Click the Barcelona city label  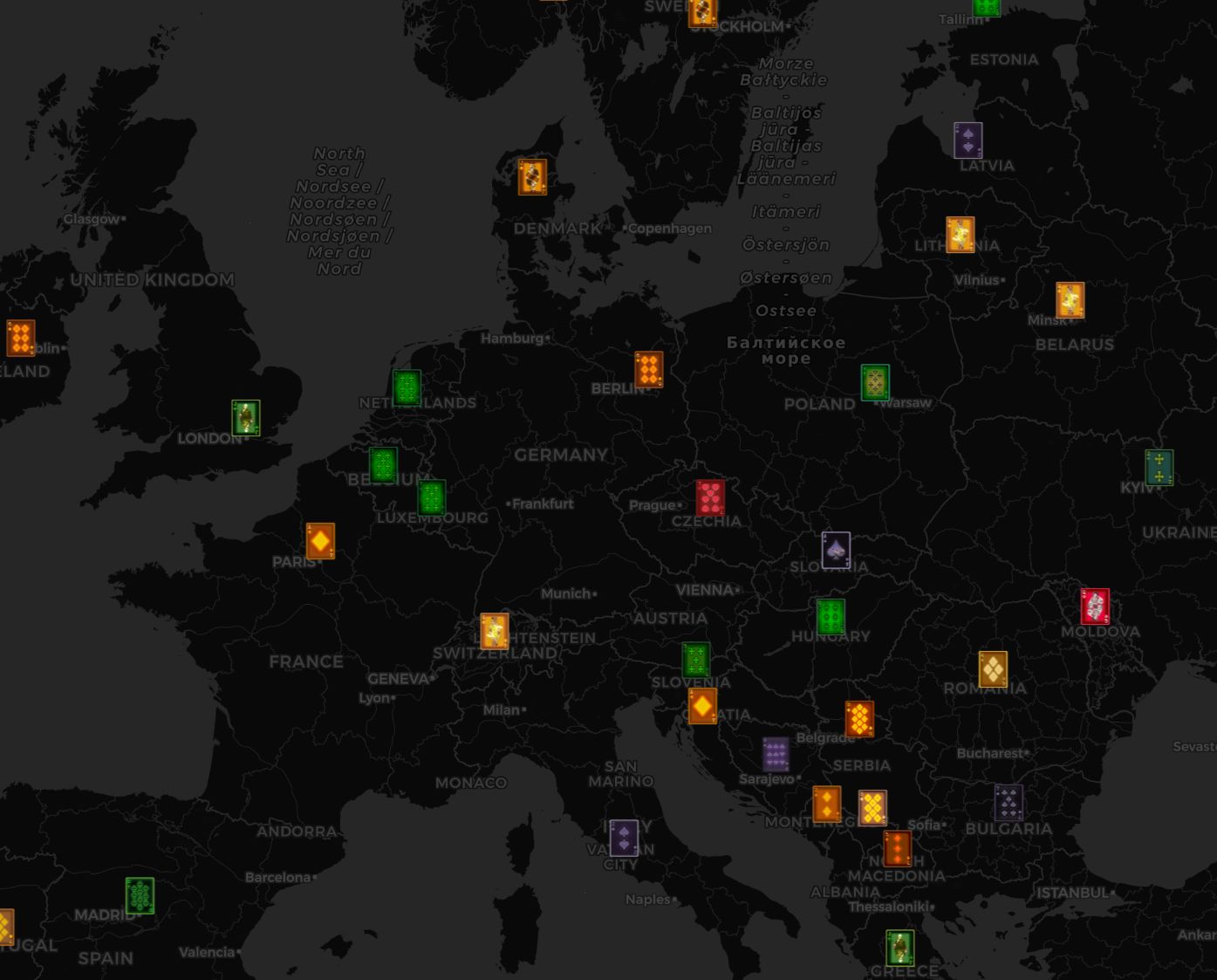click(277, 877)
